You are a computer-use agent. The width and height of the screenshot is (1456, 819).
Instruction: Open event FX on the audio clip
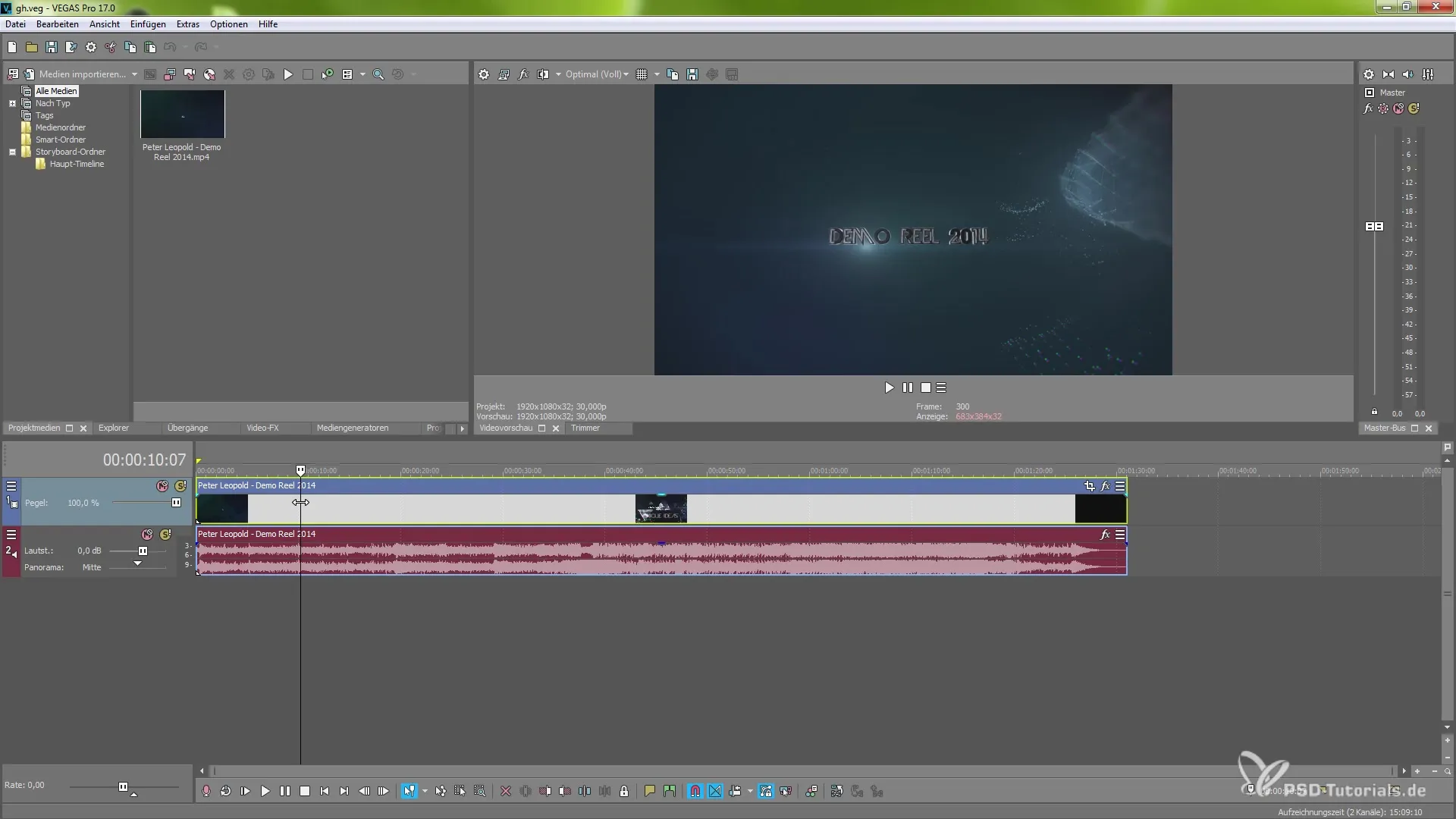(1105, 535)
